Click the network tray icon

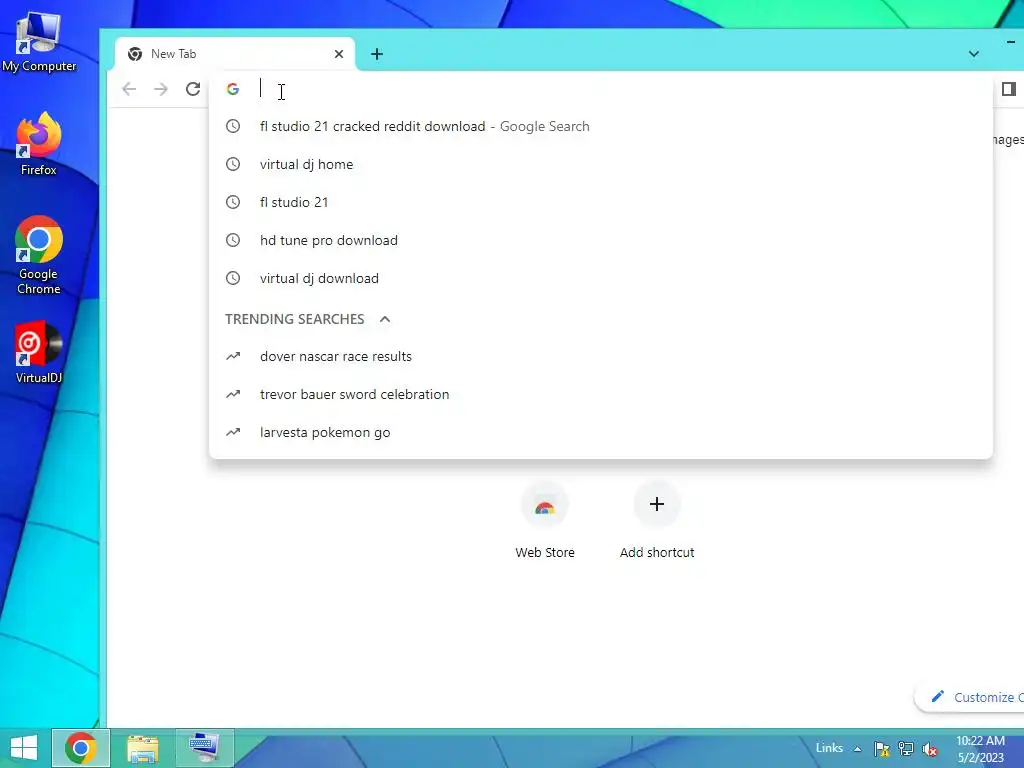(x=906, y=749)
